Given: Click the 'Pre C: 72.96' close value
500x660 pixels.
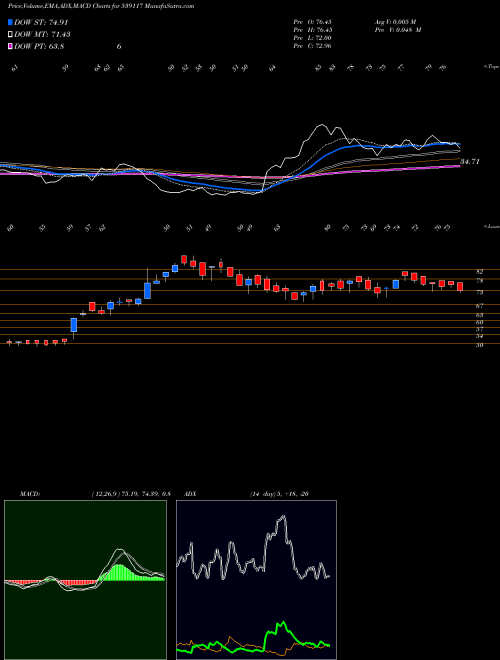Looking at the screenshot, I should coord(312,46).
